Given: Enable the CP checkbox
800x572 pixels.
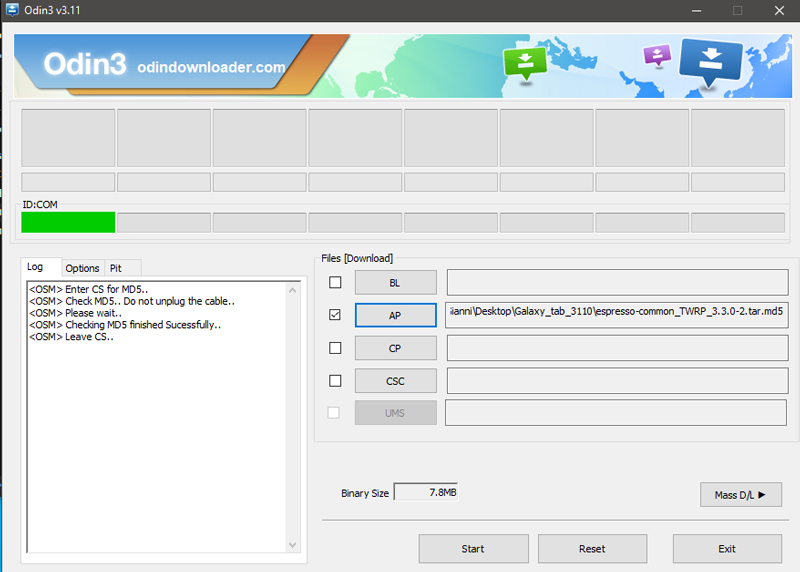Looking at the screenshot, I should point(335,348).
